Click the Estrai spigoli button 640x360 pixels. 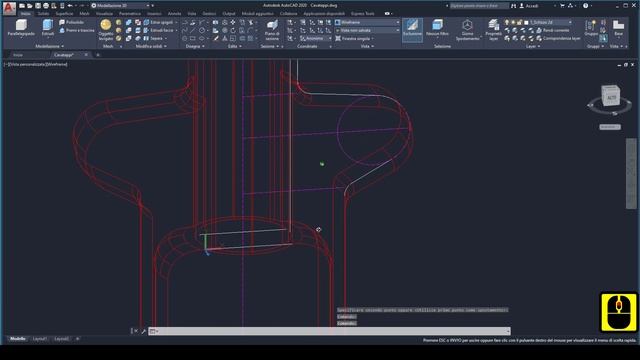pos(158,22)
